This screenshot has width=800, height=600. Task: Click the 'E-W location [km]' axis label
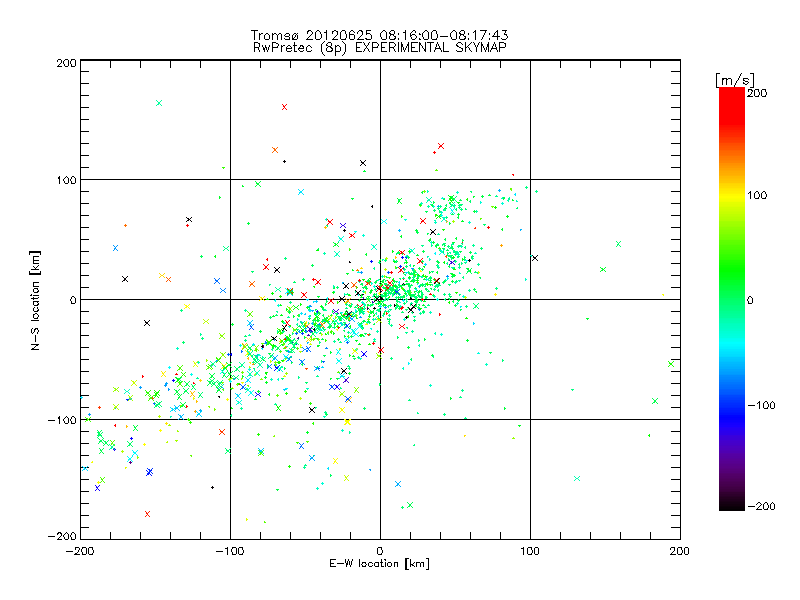point(380,563)
